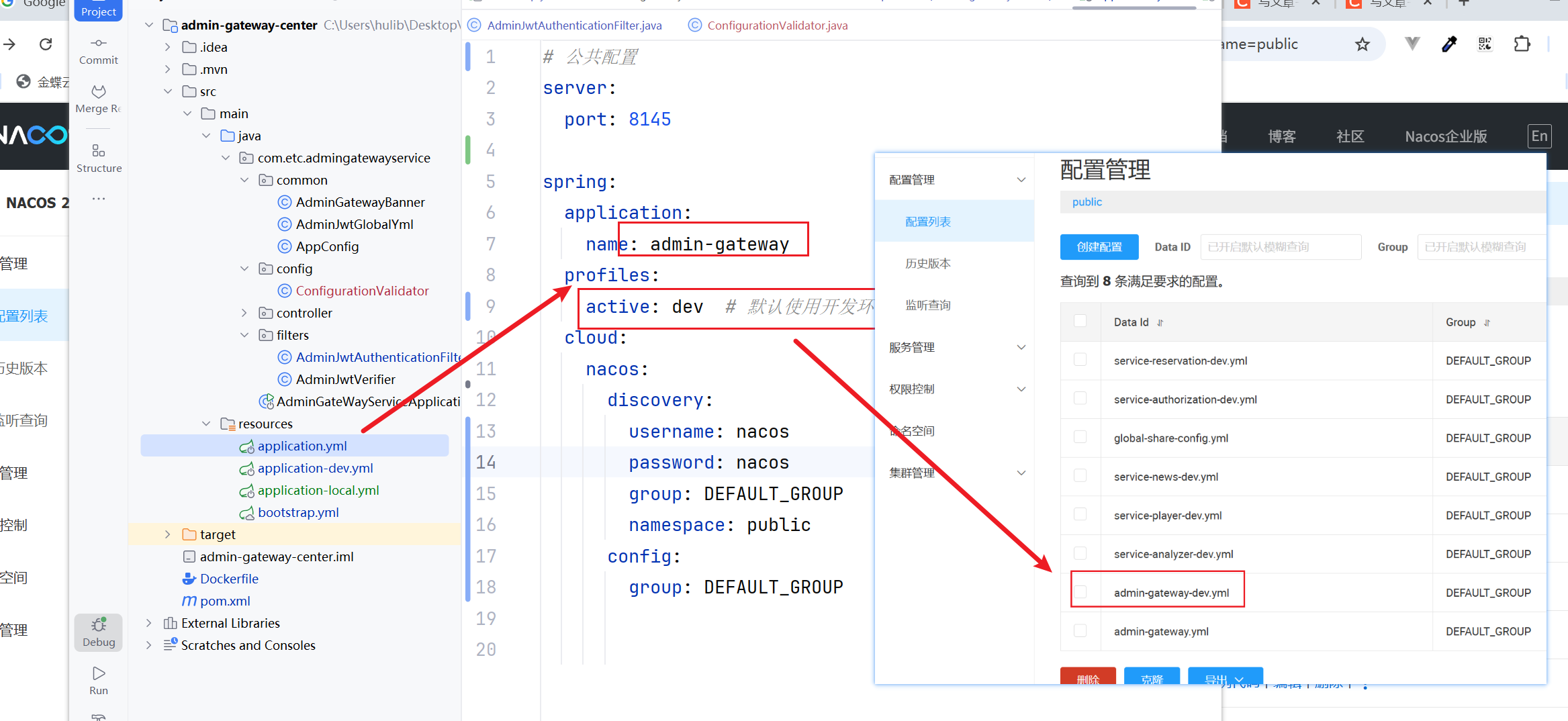Expand the .mvn folder

(168, 69)
